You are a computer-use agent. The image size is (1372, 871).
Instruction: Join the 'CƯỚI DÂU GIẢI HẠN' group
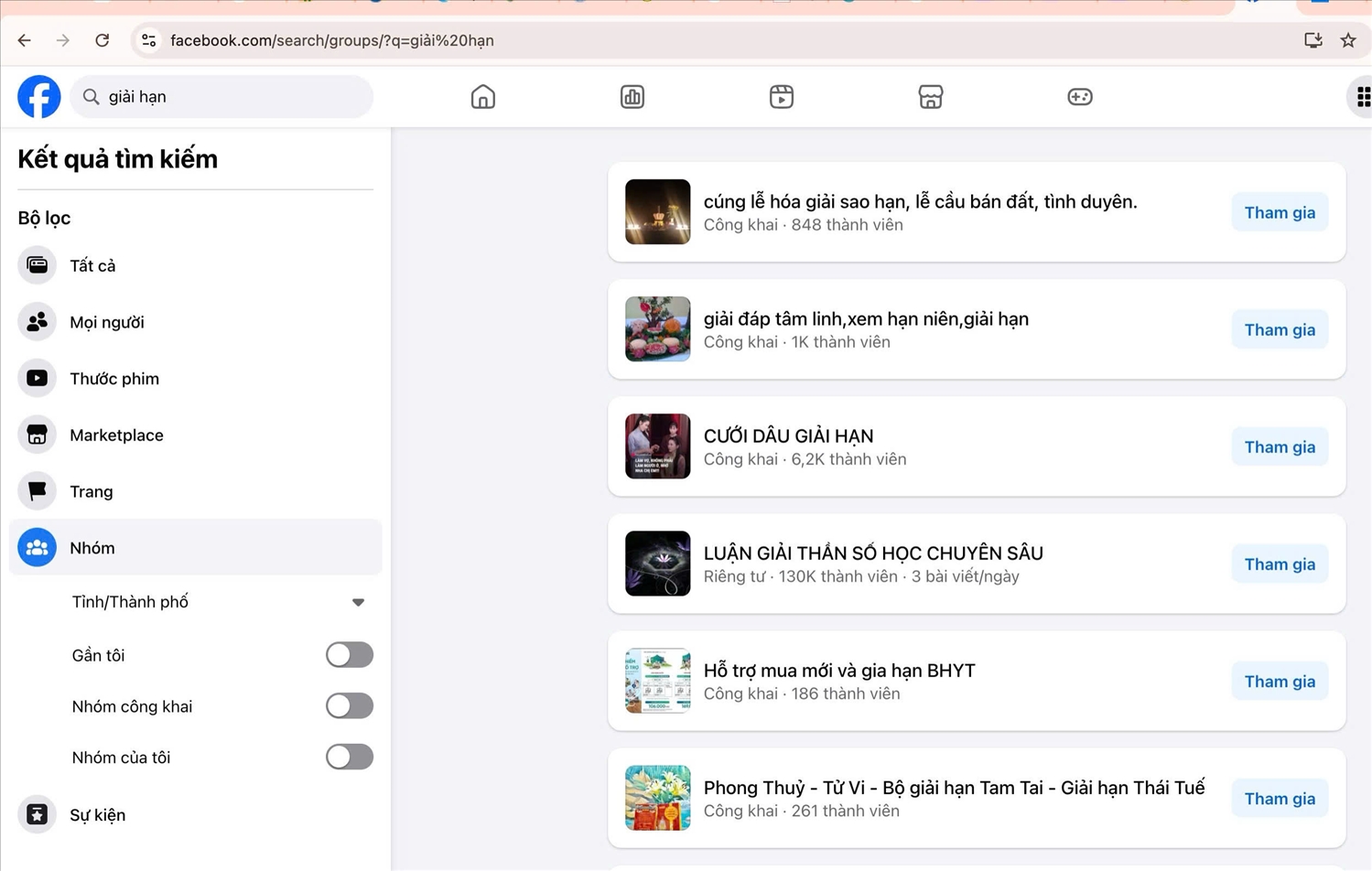(x=1279, y=447)
